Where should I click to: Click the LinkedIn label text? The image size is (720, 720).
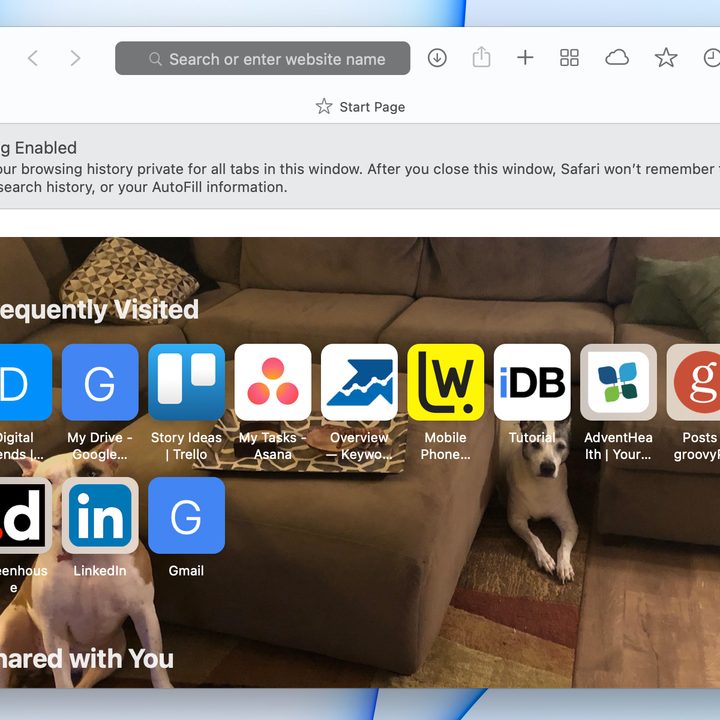[x=100, y=571]
